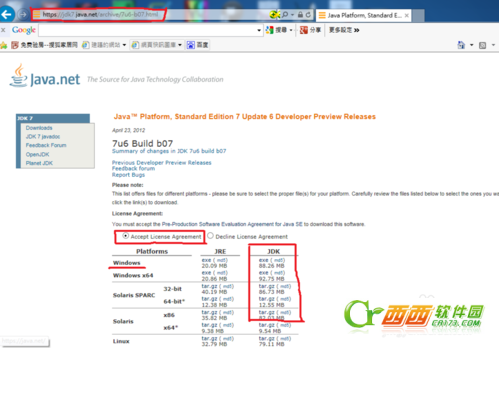499x407 pixels.
Task: Click the lock security icon in address bar
Action: (x=300, y=15)
